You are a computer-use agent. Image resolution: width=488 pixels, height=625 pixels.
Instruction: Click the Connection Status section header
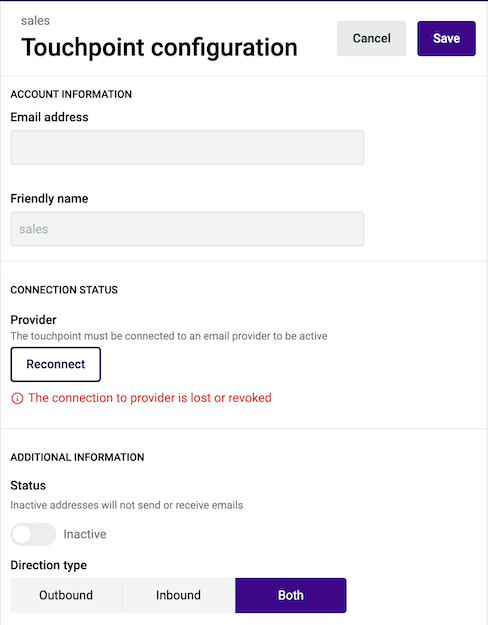pos(64,290)
